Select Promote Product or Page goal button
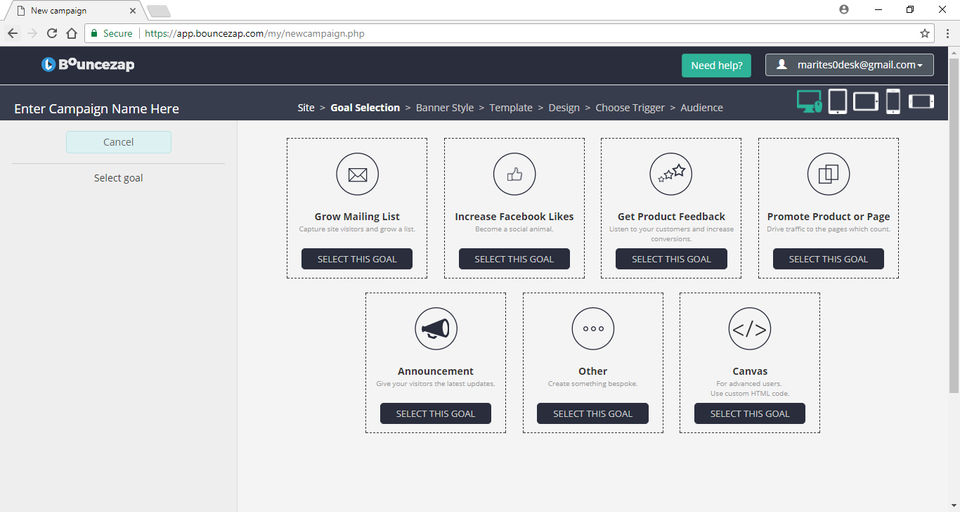Screen dimensions: 960x512 tap(828, 259)
